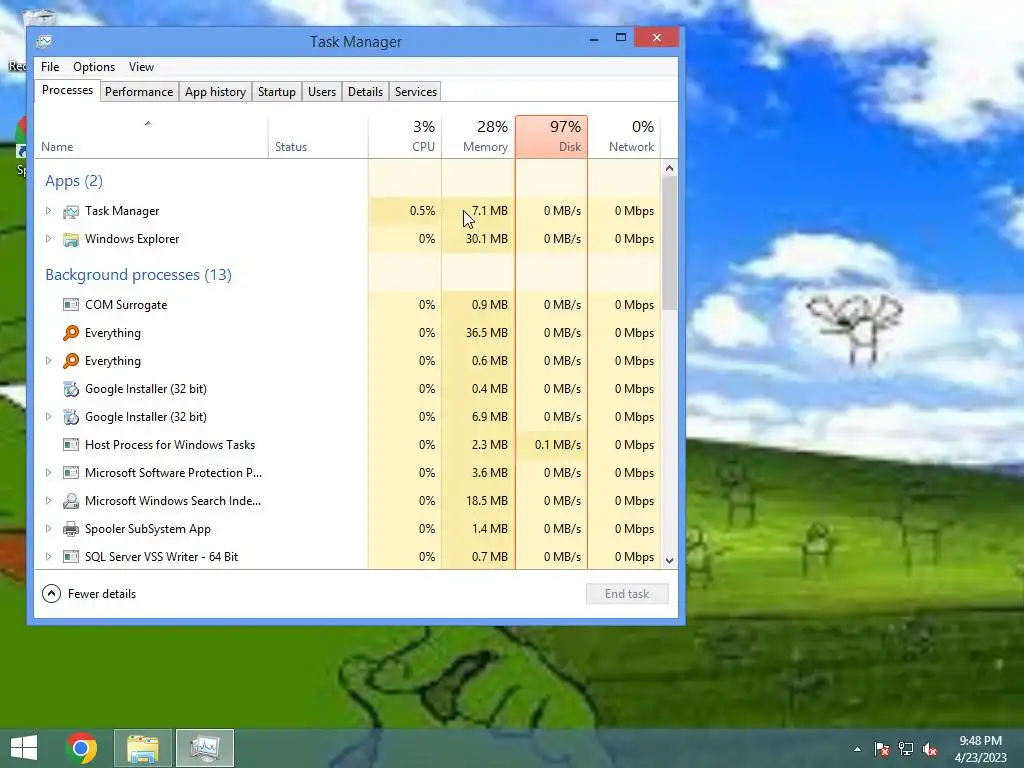Screen dimensions: 1024x768
Task: Switch to the Startup tab
Action: pos(277,92)
